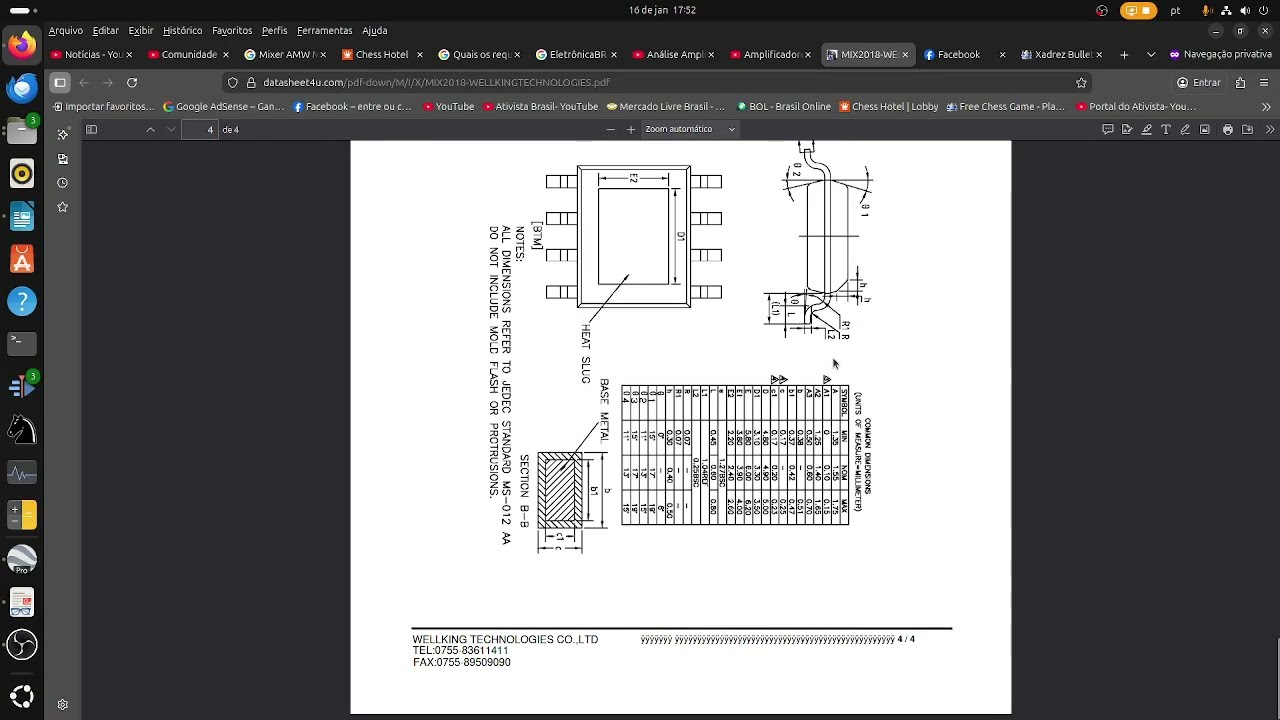Open the Editar menu
The width and height of the screenshot is (1280, 720).
coord(105,30)
